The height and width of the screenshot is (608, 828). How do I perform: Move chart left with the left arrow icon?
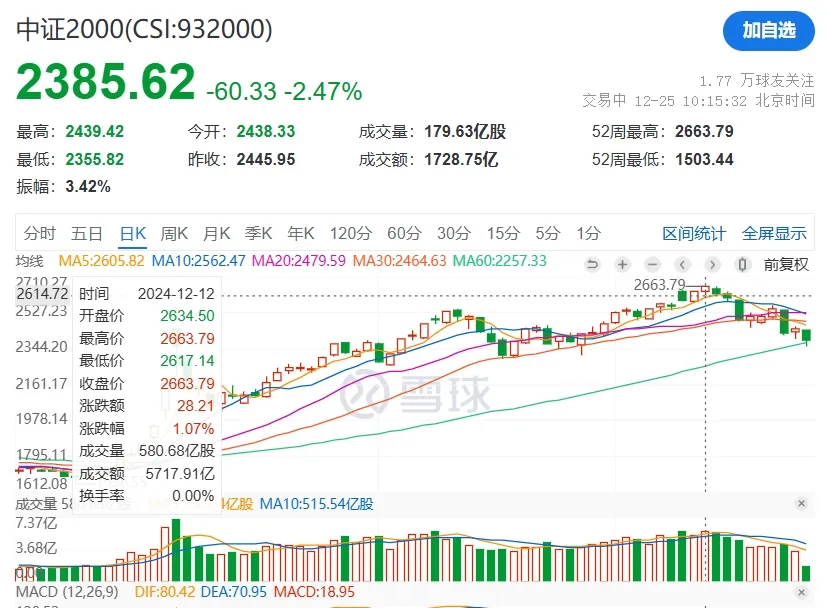(x=682, y=264)
